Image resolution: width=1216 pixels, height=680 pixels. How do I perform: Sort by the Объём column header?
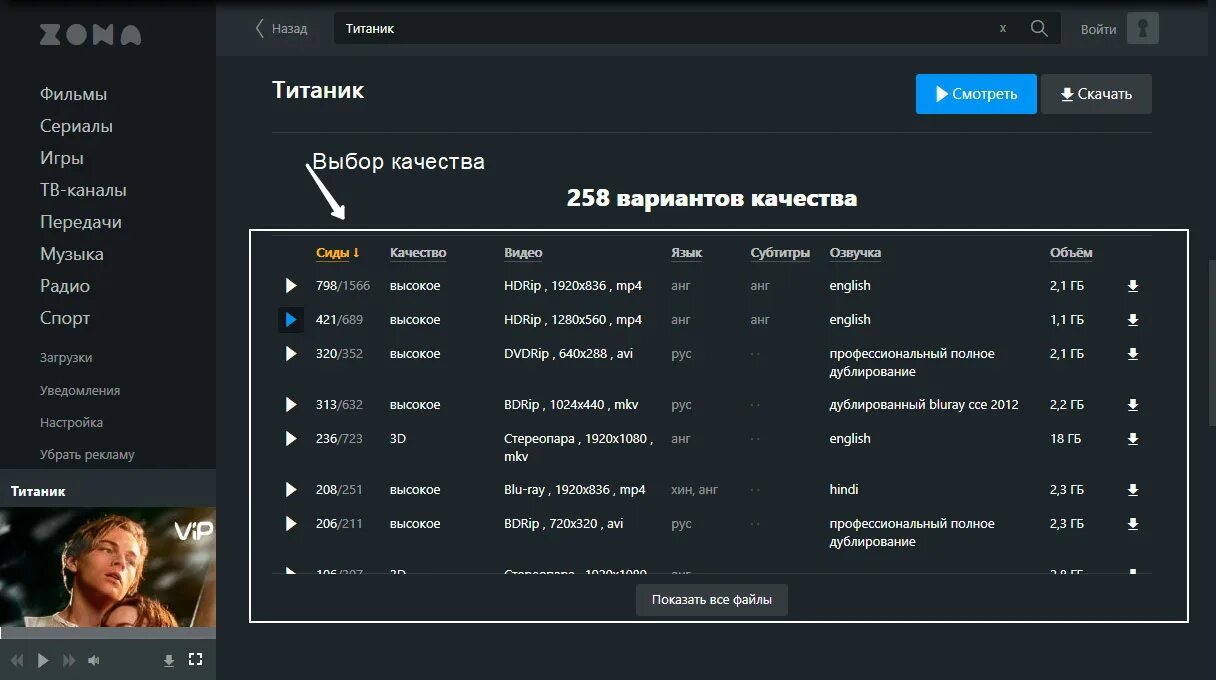[1071, 253]
